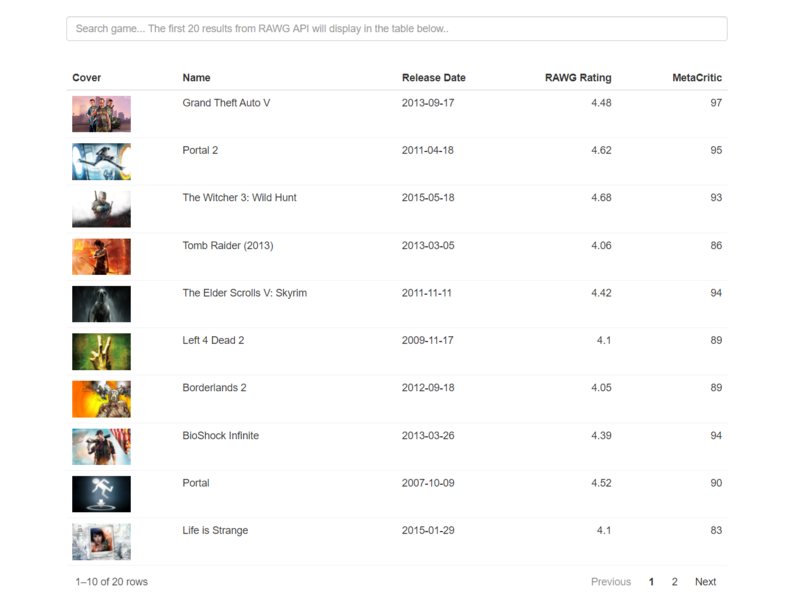The width and height of the screenshot is (800, 600).
Task: Click the Previous page link
Action: point(611,582)
